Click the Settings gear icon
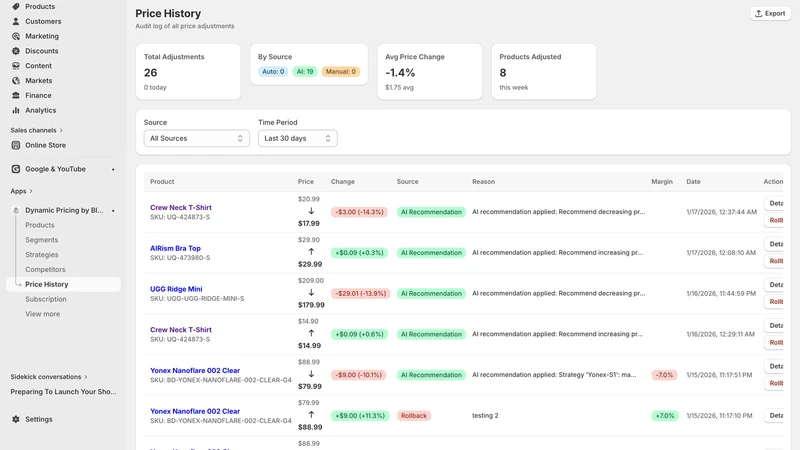This screenshot has width=800, height=450. coord(16,419)
